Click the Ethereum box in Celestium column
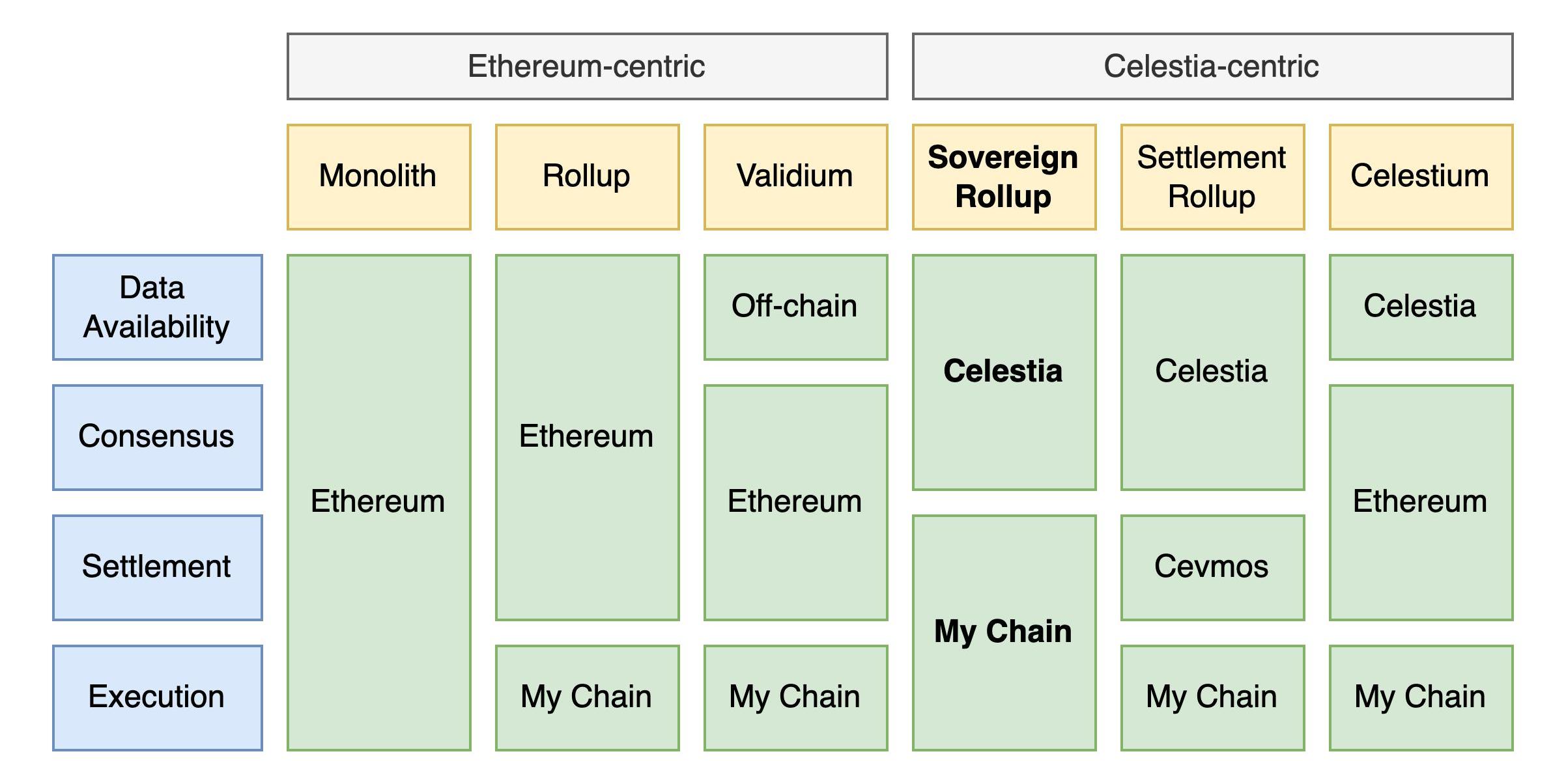The image size is (1566, 784). click(x=1421, y=502)
